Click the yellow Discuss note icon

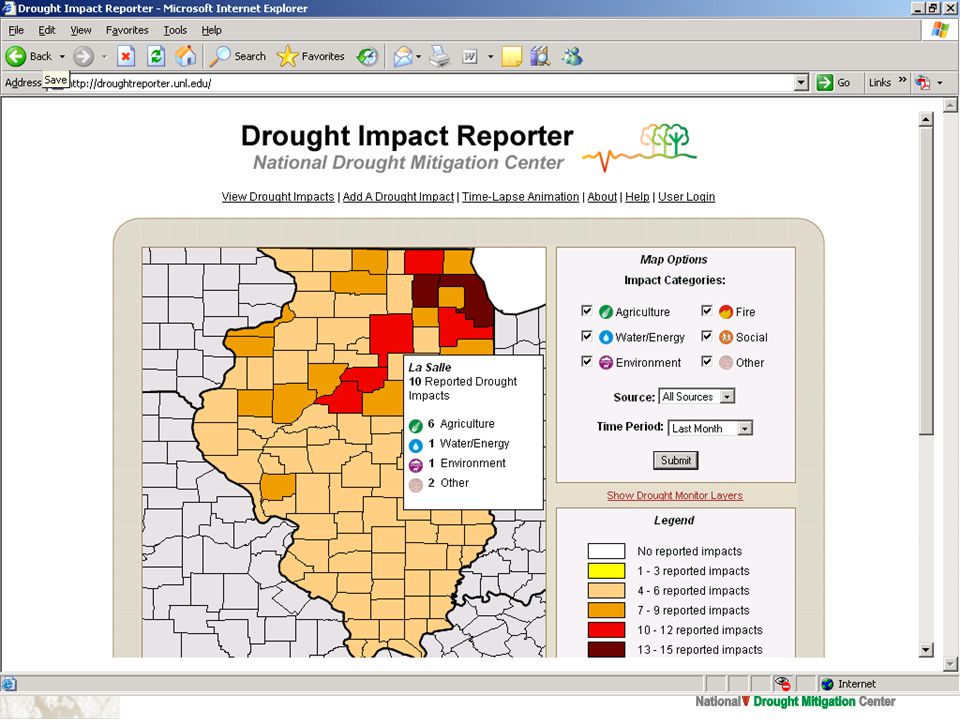tap(511, 56)
